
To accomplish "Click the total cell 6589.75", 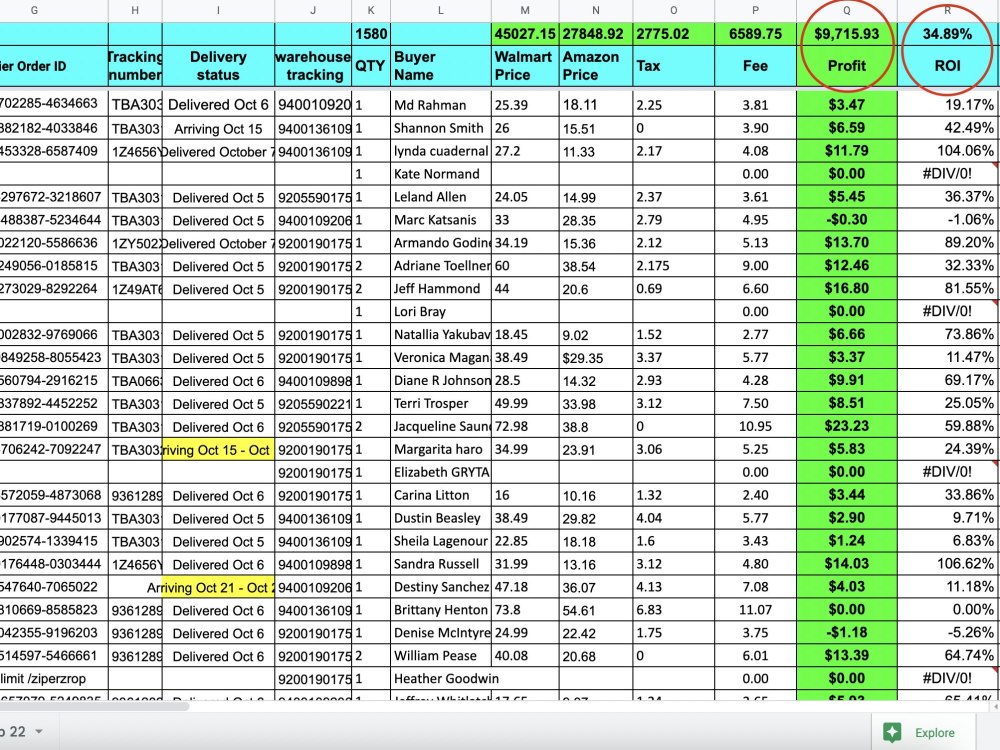I will click(755, 34).
